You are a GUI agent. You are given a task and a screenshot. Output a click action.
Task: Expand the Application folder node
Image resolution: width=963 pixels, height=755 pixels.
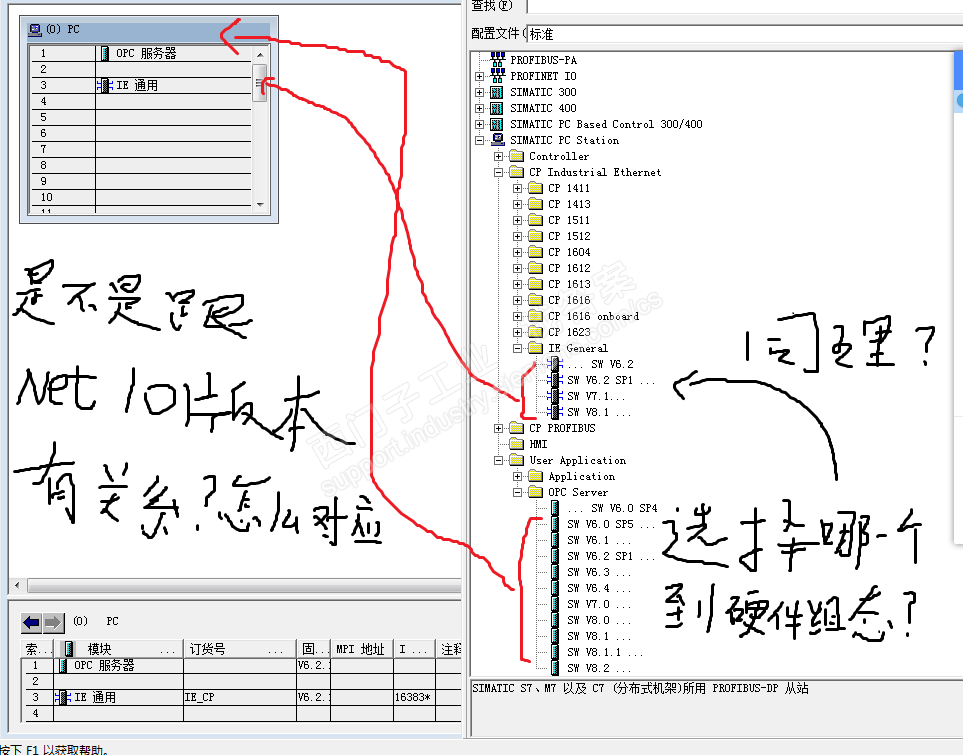click(518, 476)
